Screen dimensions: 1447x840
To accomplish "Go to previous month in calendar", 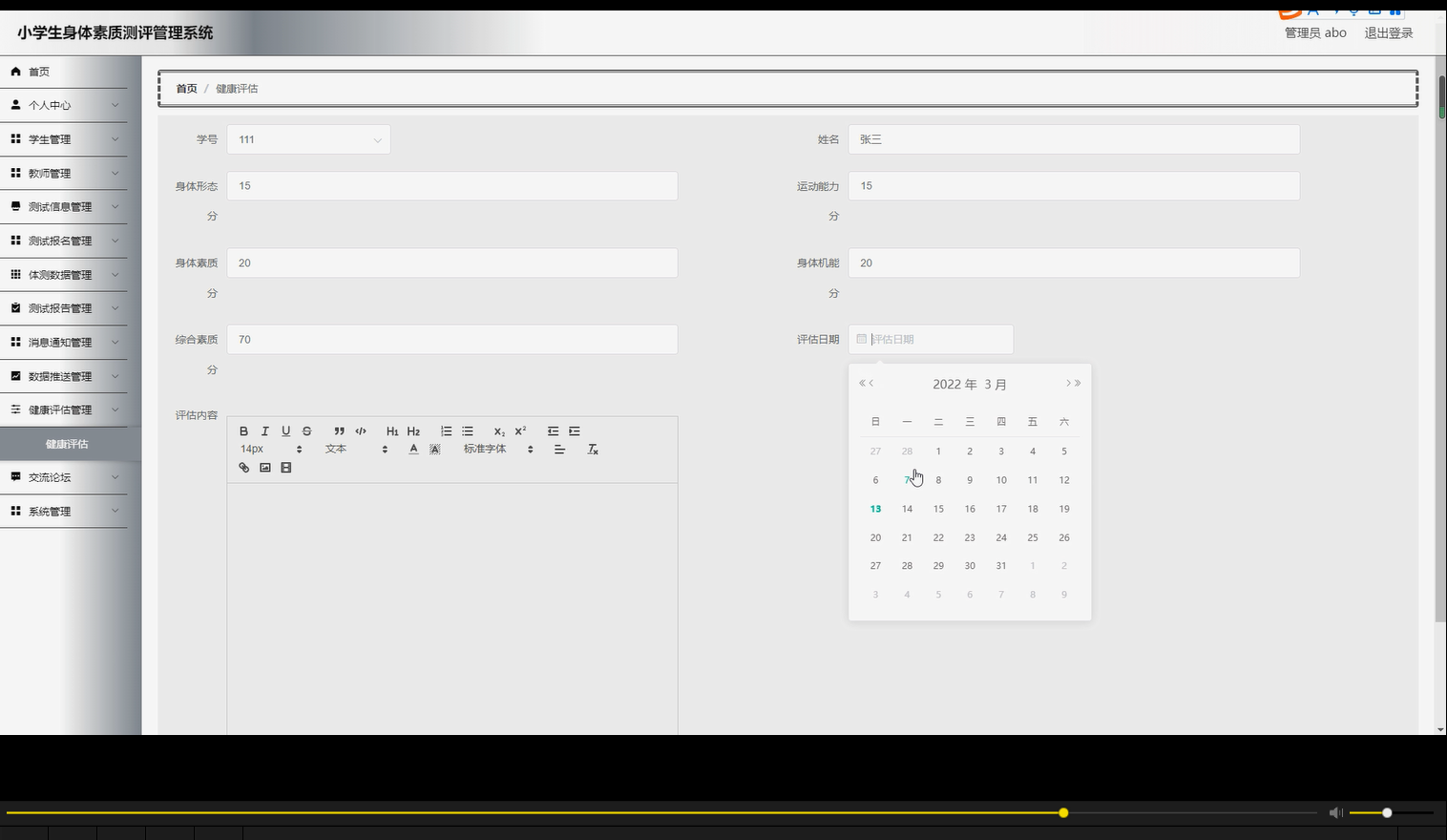I will pyautogui.click(x=870, y=383).
